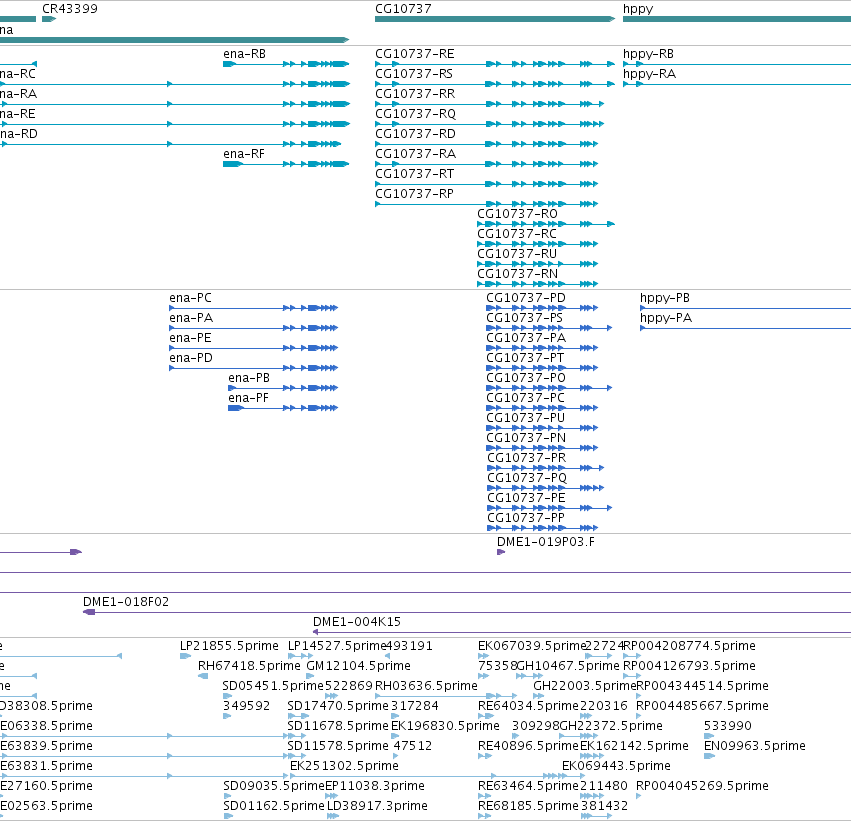Click the CG10737-RU transcript label
The height and width of the screenshot is (821, 851).
(517, 253)
